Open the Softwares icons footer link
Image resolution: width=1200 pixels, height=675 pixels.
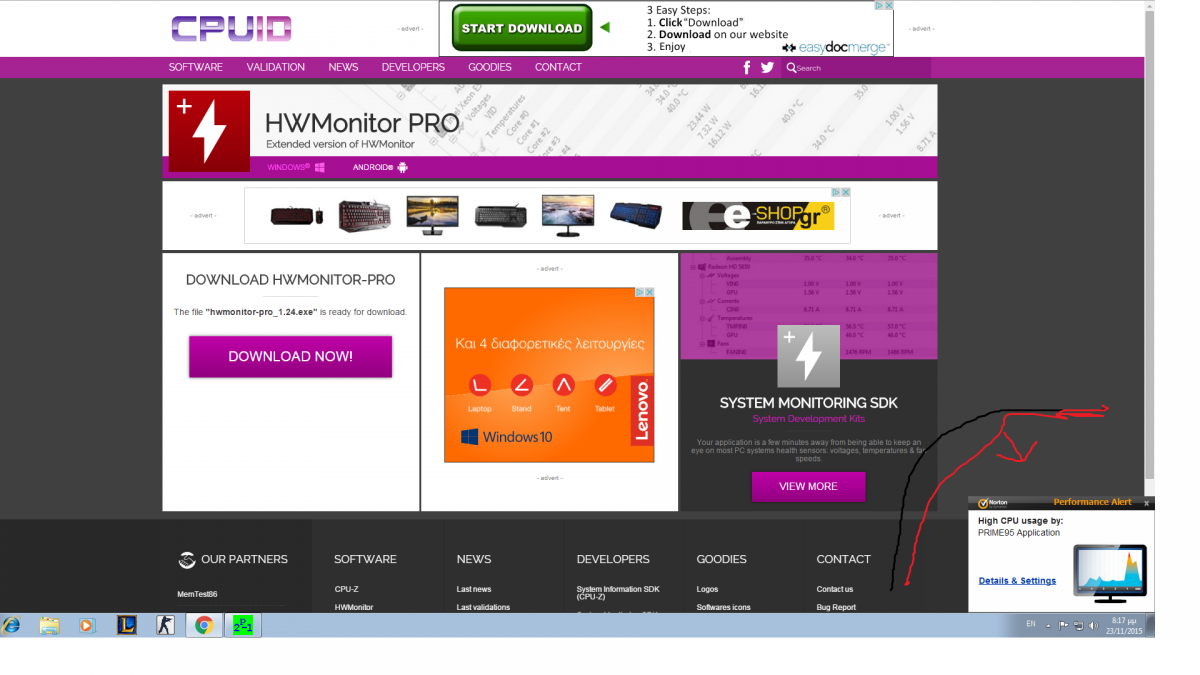pos(723,607)
